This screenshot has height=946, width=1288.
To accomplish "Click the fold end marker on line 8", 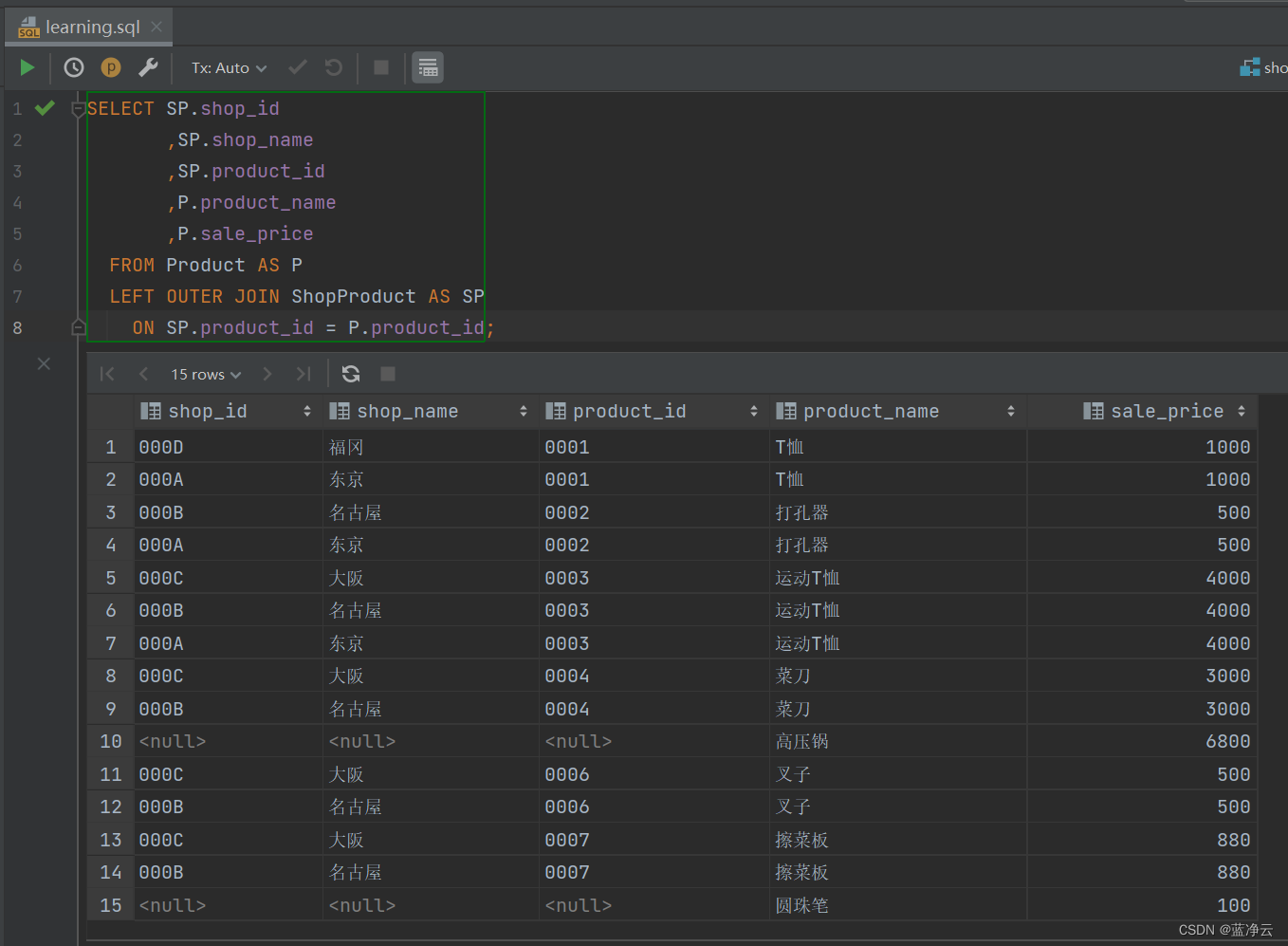I will [79, 327].
